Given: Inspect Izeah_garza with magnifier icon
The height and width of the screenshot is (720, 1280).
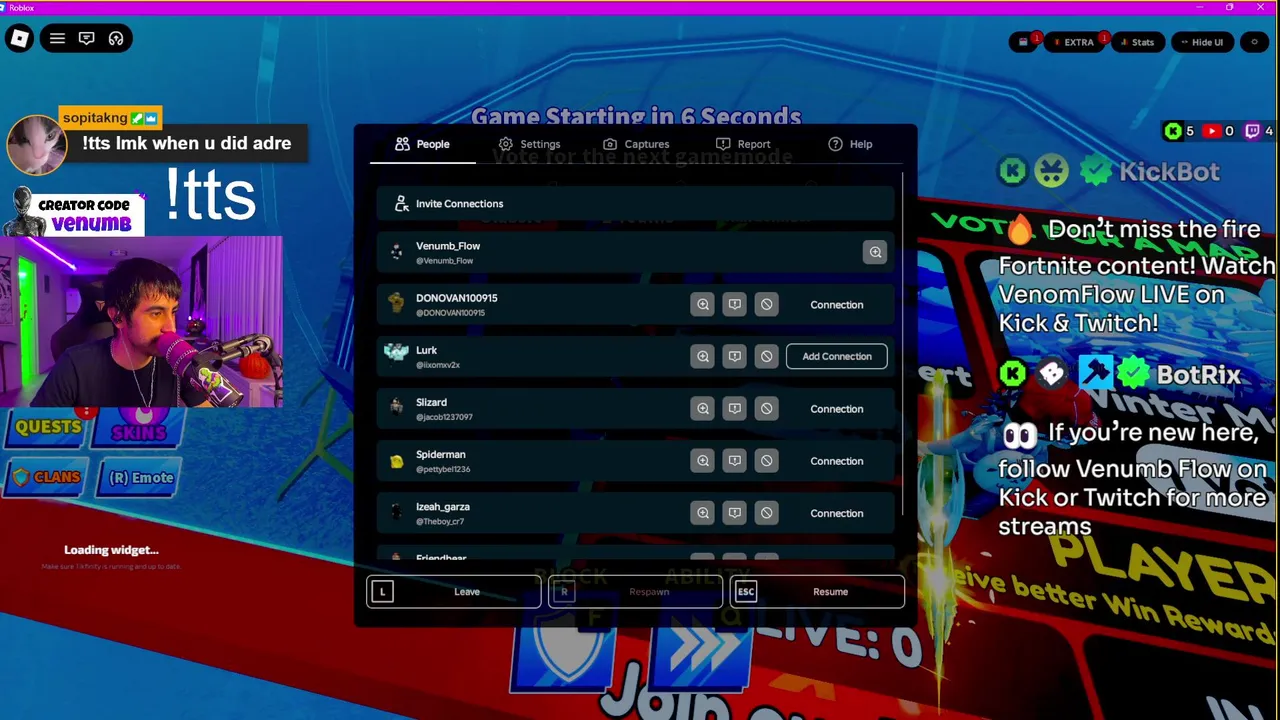Looking at the screenshot, I should tap(703, 512).
